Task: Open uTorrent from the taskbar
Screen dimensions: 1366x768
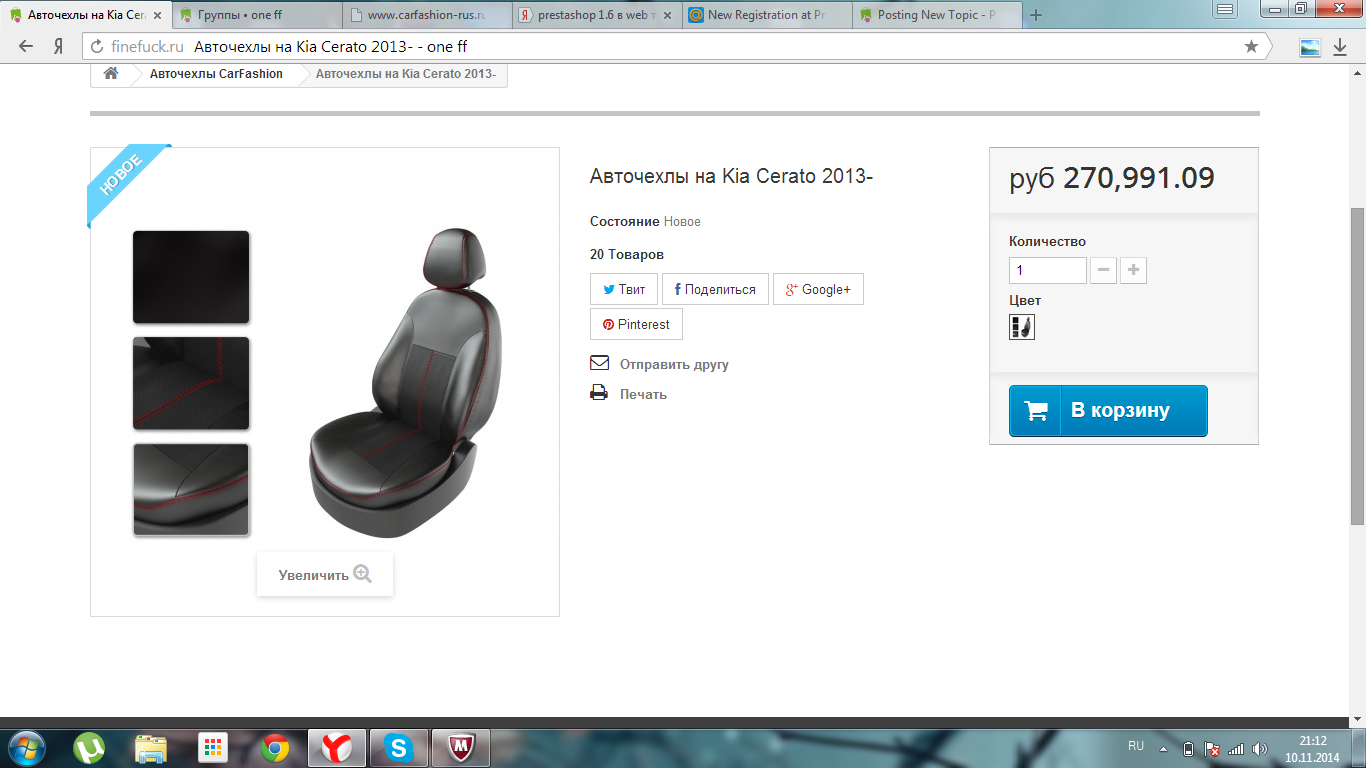Action: coord(90,747)
